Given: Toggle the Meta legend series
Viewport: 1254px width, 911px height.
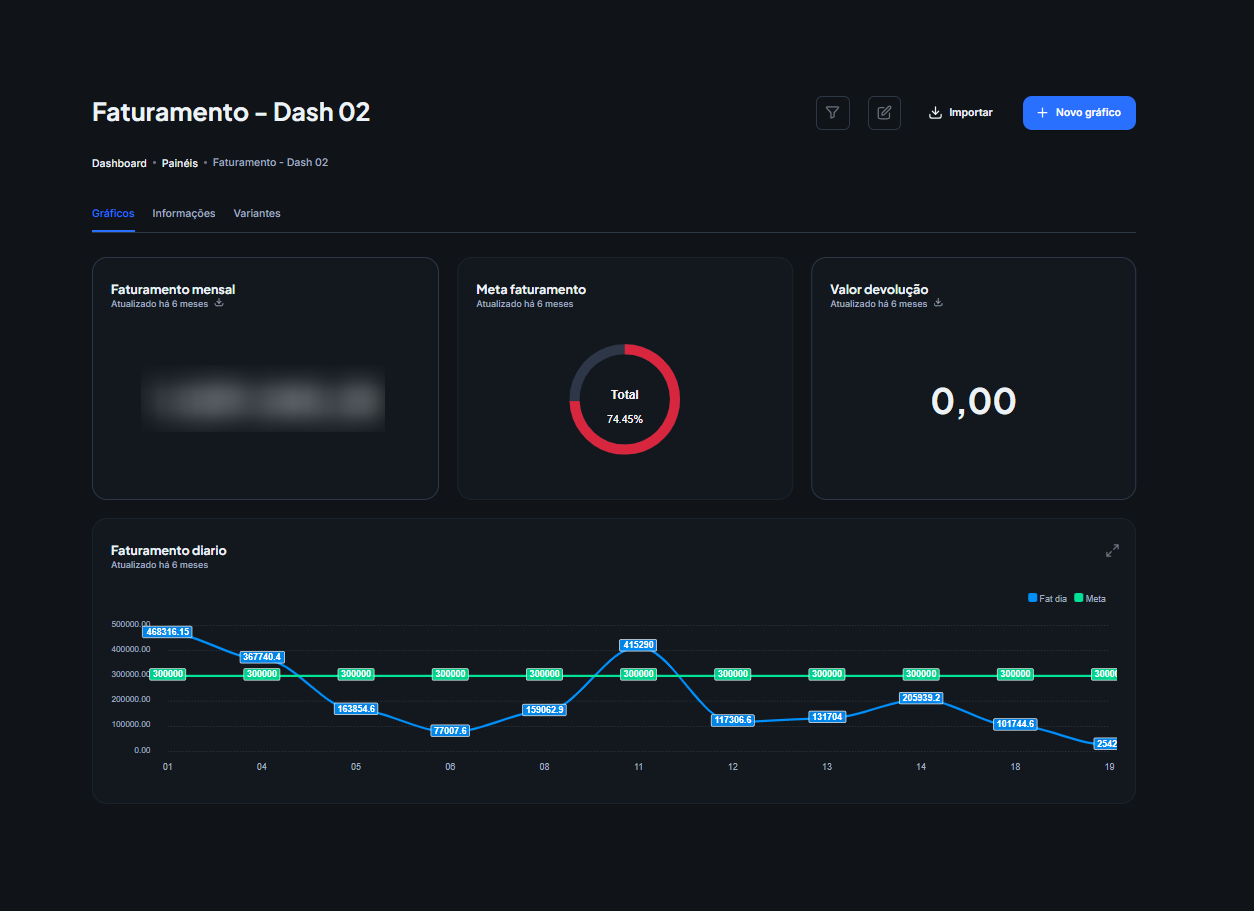Looking at the screenshot, I should click(1090, 598).
